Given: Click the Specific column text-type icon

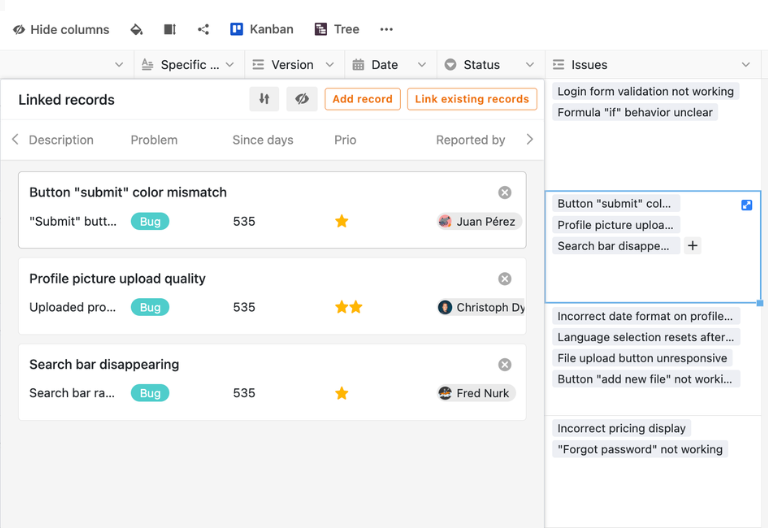Looking at the screenshot, I should pos(147,65).
